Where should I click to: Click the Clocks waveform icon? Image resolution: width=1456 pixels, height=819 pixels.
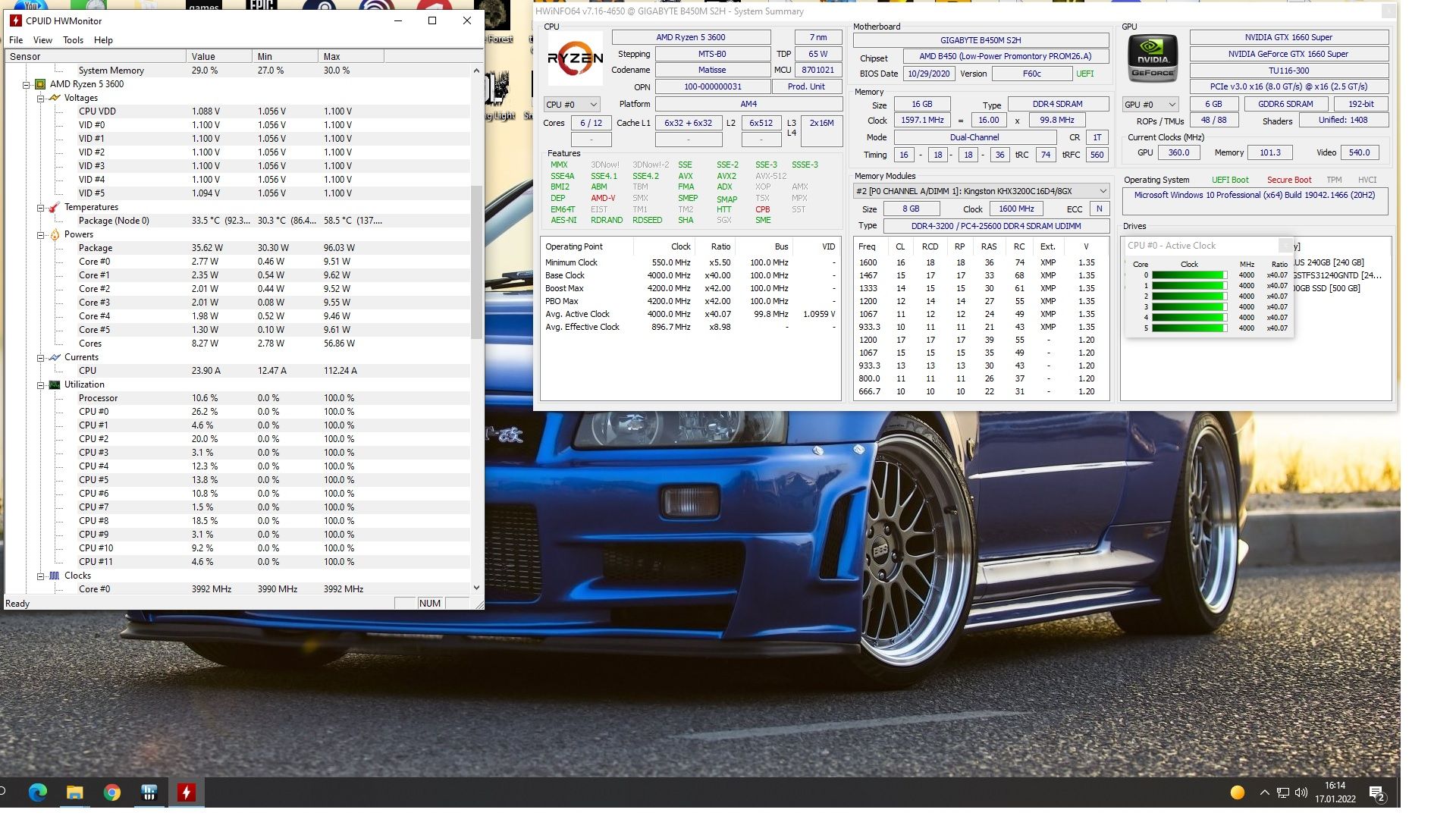(x=55, y=576)
